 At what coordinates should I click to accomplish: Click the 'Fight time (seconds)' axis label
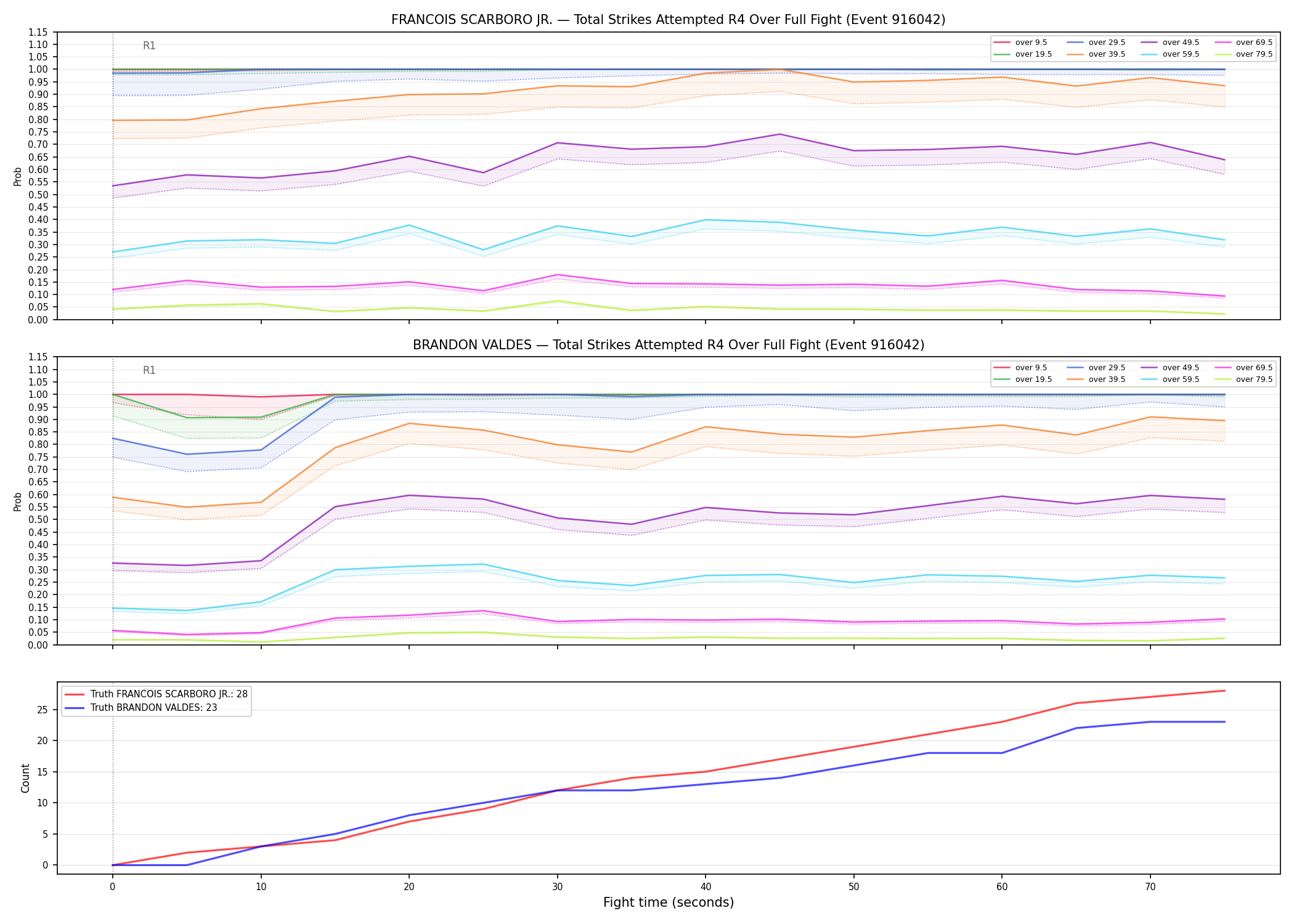pyautogui.click(x=669, y=902)
